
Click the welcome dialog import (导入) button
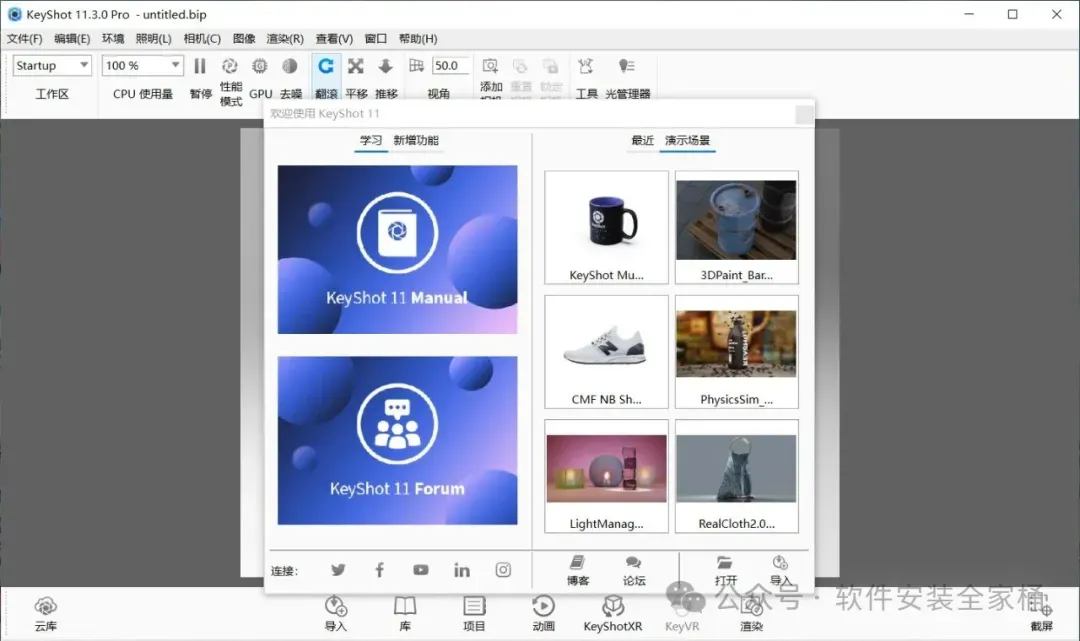[780, 571]
